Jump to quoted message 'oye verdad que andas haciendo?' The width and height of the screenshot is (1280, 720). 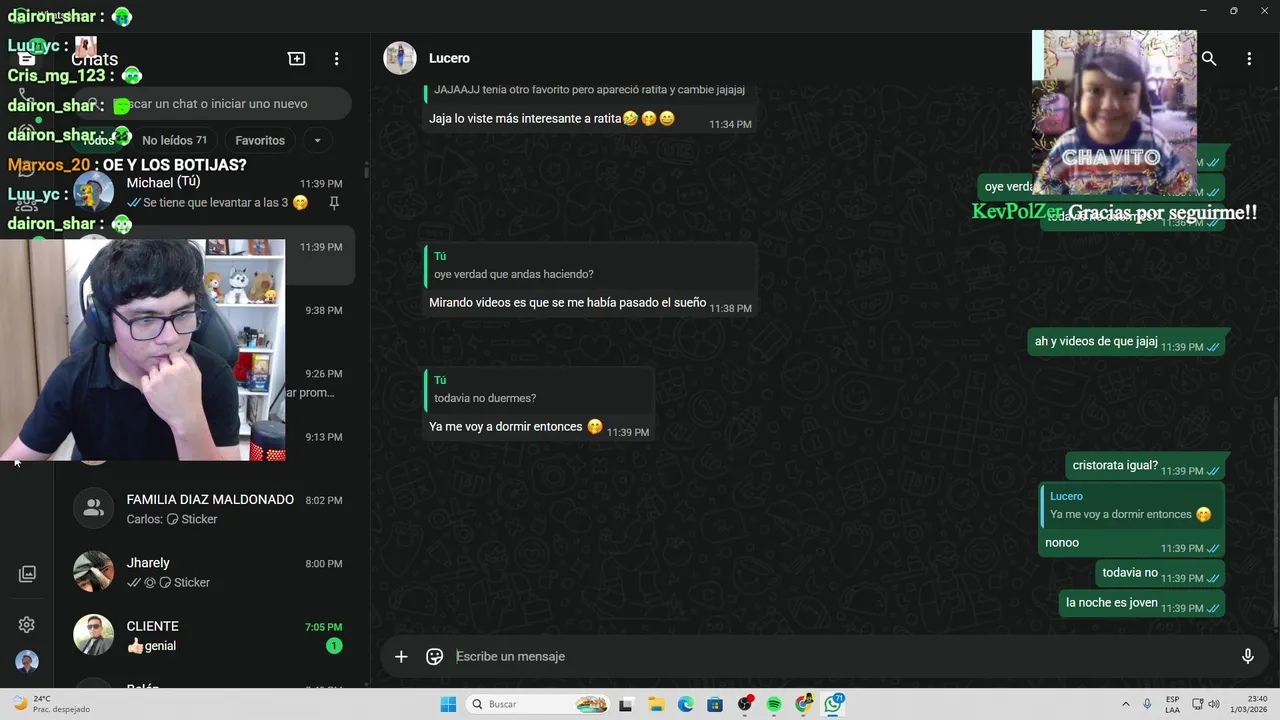pos(590,265)
